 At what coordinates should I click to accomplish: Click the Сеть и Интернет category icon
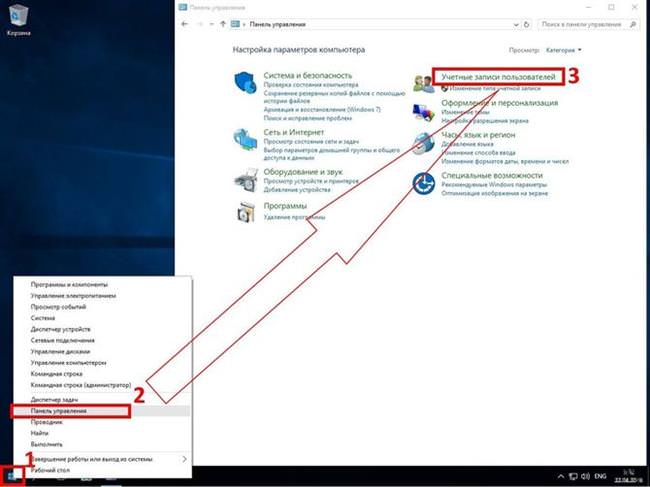tap(245, 139)
